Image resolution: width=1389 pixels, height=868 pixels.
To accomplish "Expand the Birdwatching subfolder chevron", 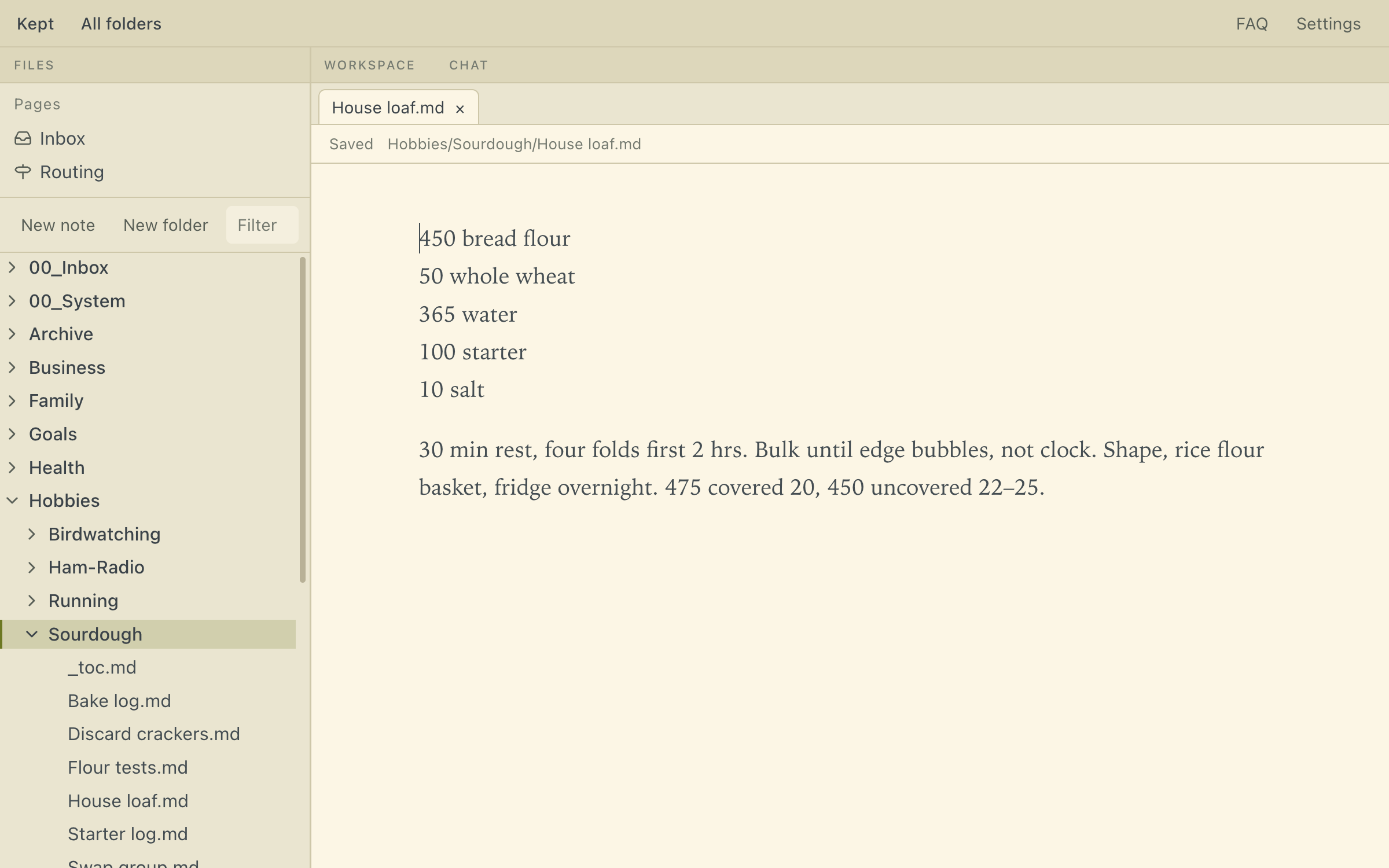I will pyautogui.click(x=32, y=534).
